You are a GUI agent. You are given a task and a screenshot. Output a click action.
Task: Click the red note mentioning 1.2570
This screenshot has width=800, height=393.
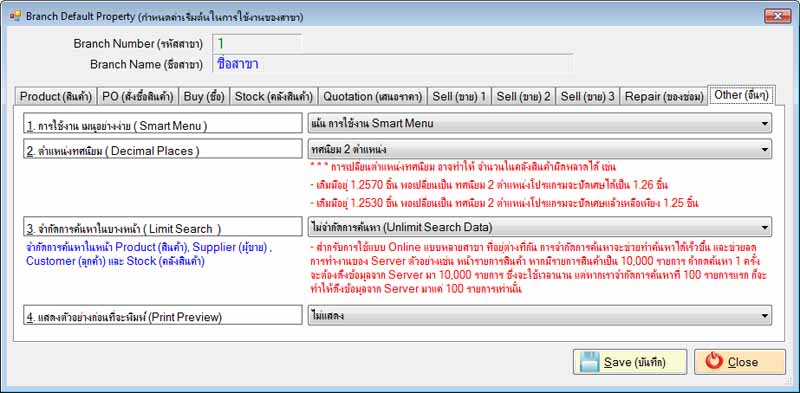tap(489, 185)
